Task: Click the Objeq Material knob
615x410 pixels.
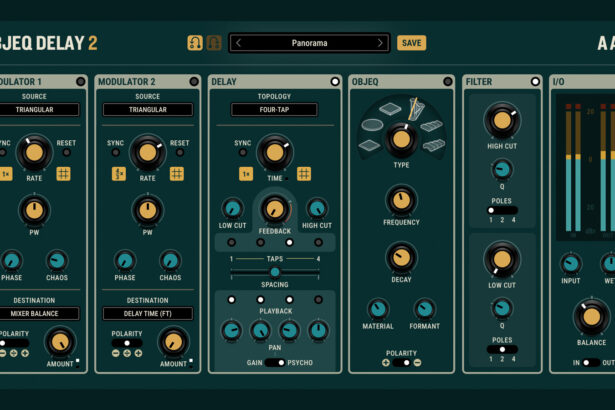Action: (x=378, y=309)
